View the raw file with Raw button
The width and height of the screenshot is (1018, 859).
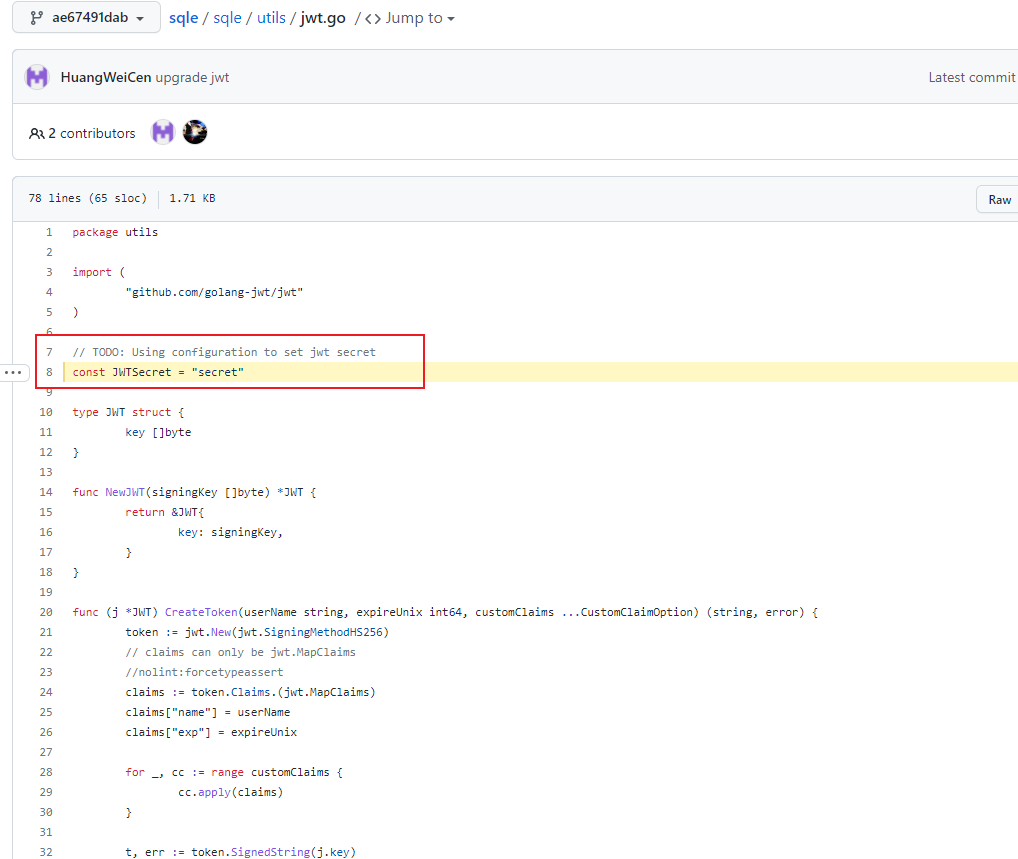pos(999,199)
